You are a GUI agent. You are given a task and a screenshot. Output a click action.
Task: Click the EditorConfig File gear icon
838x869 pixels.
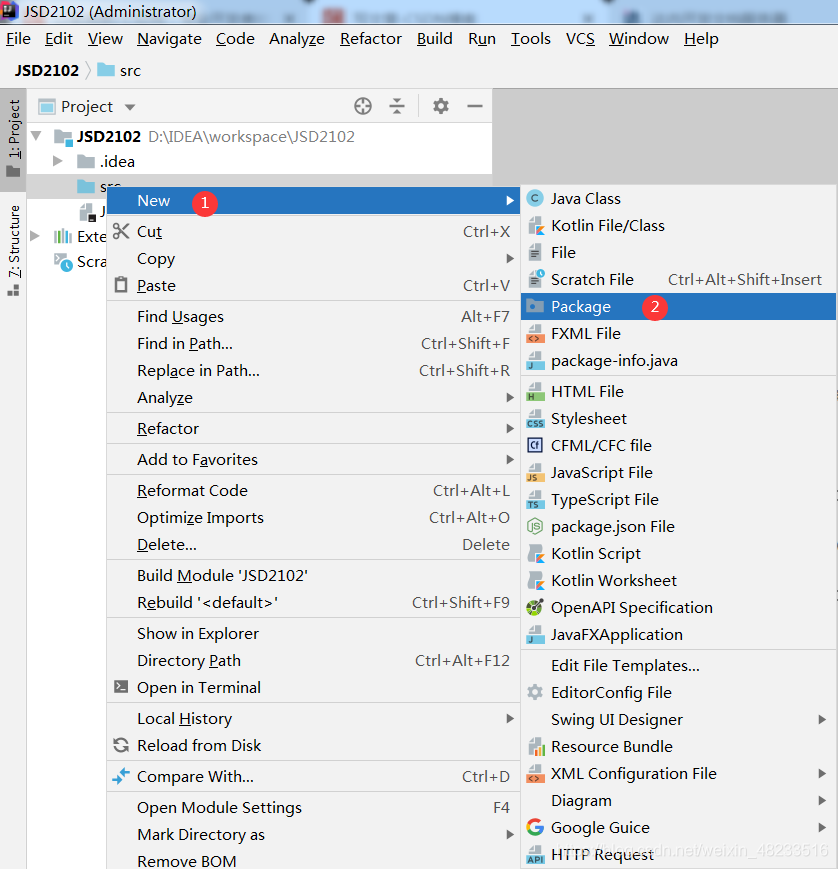click(535, 692)
